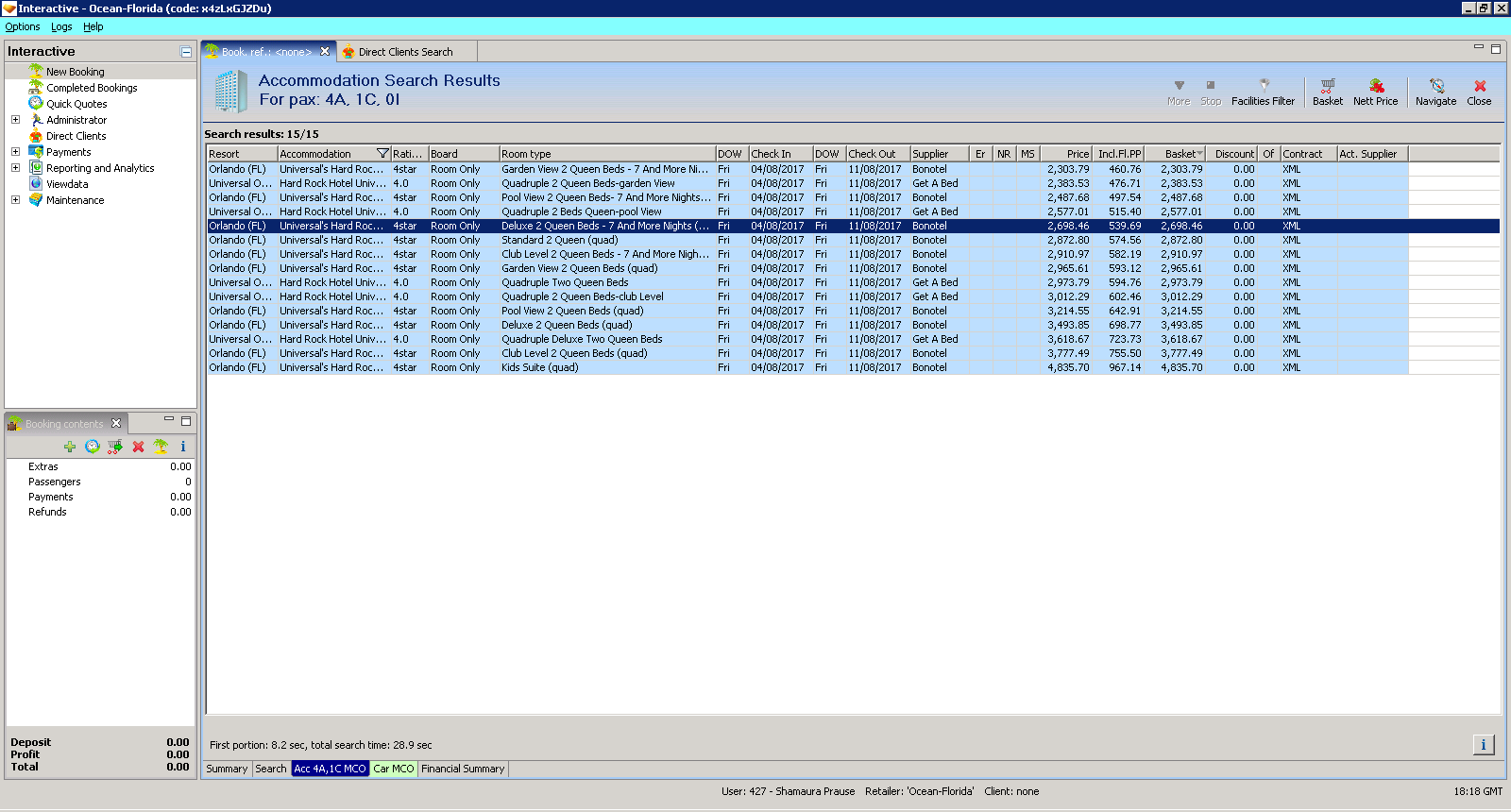1511x812 pixels.
Task: Select Direct Clients in the tree
Action: click(76, 136)
